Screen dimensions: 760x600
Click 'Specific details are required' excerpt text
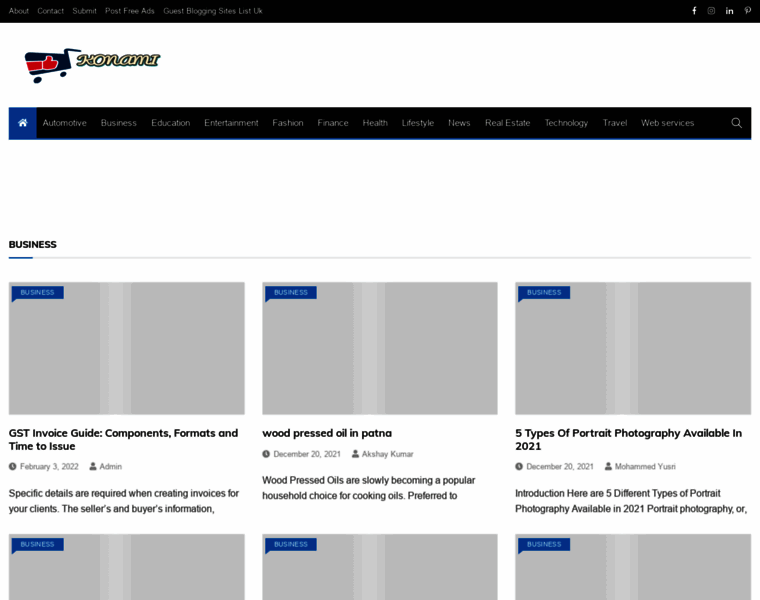[x=124, y=501]
